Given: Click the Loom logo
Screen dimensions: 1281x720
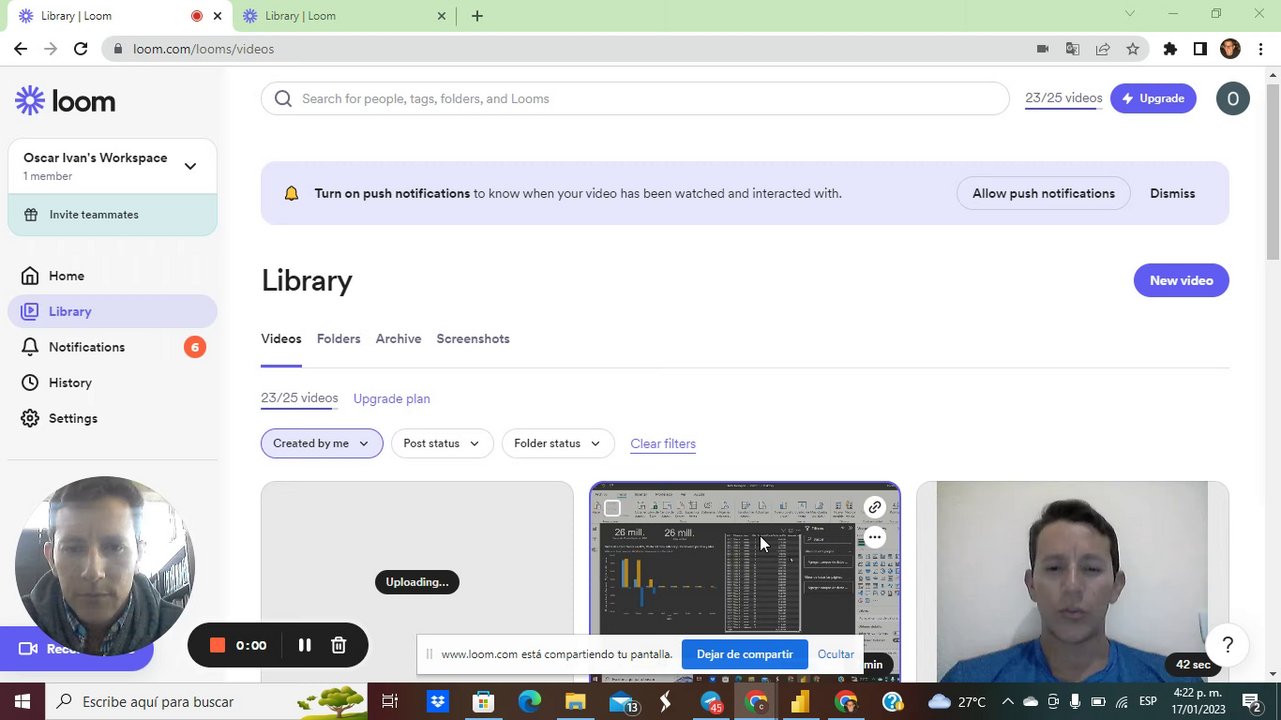Looking at the screenshot, I should click(x=65, y=100).
